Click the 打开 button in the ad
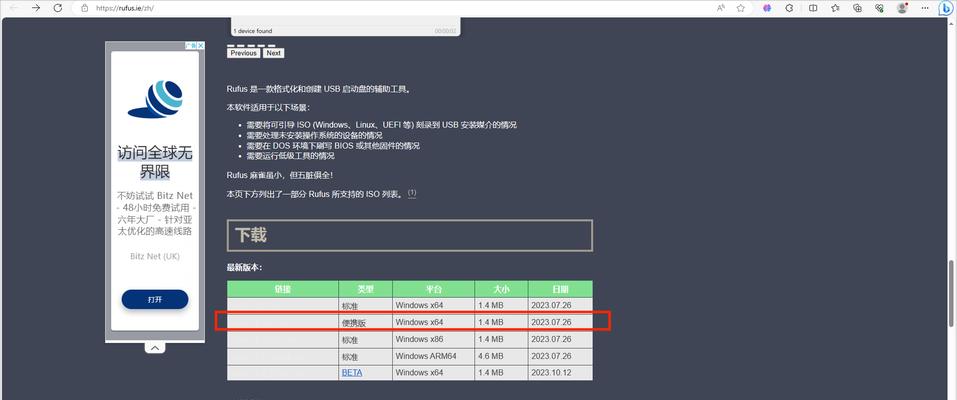The width and height of the screenshot is (957, 400). [155, 299]
